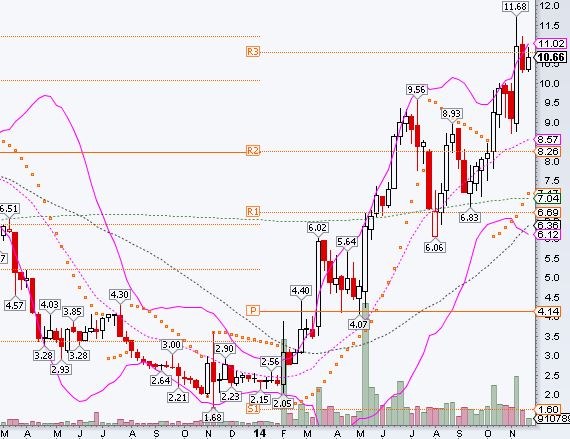Image resolution: width=570 pixels, height=439 pixels.
Task: Select the 4.40 high price label
Action: (301, 290)
